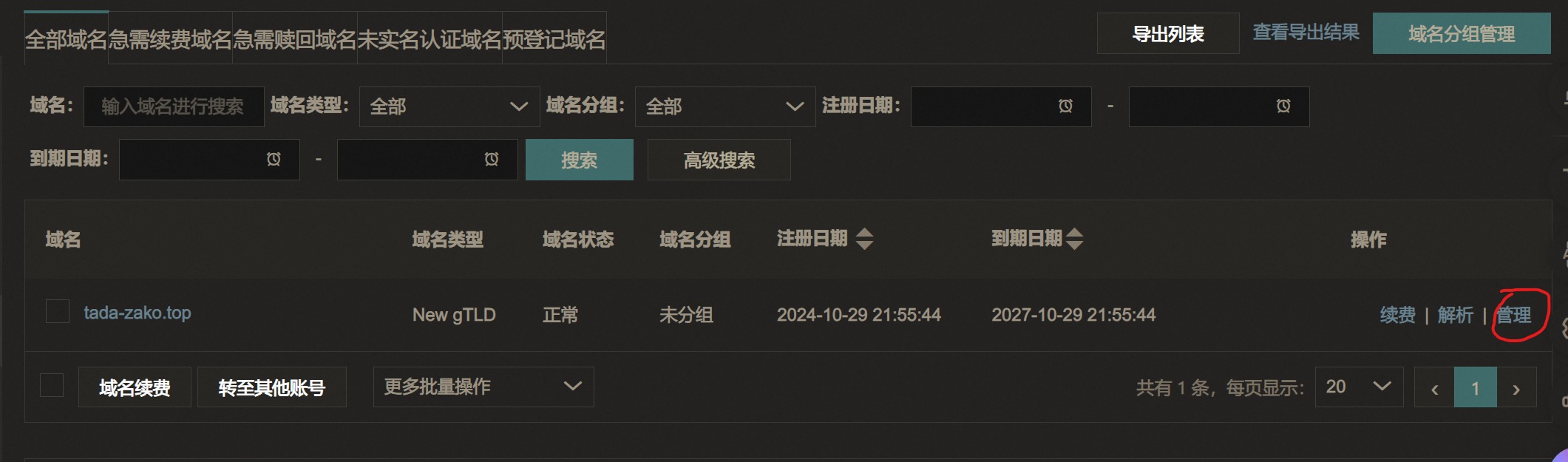This screenshot has width=1568, height=462.
Task: Open the 到期日期 end date picker icon
Action: point(490,160)
